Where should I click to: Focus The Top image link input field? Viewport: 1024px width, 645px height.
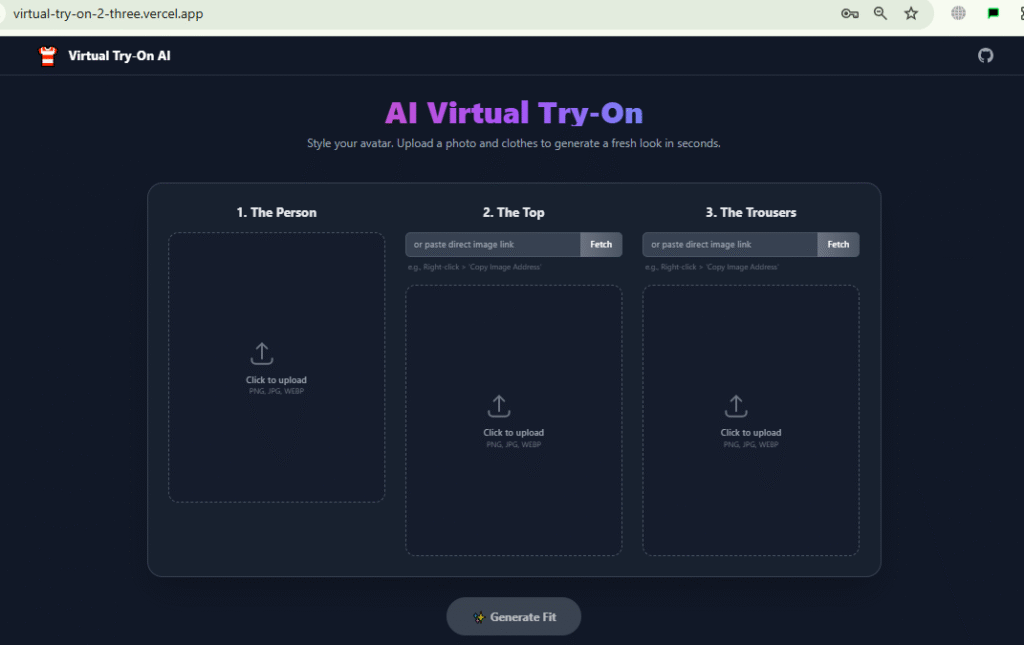493,245
